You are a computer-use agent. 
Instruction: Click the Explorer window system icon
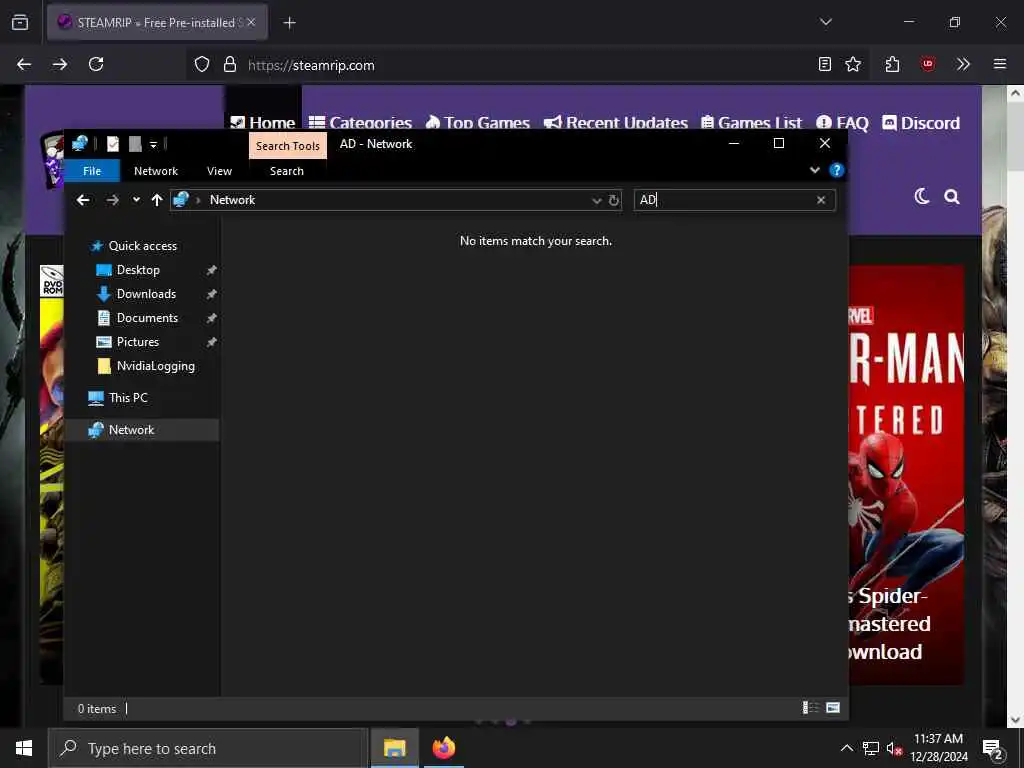(80, 144)
